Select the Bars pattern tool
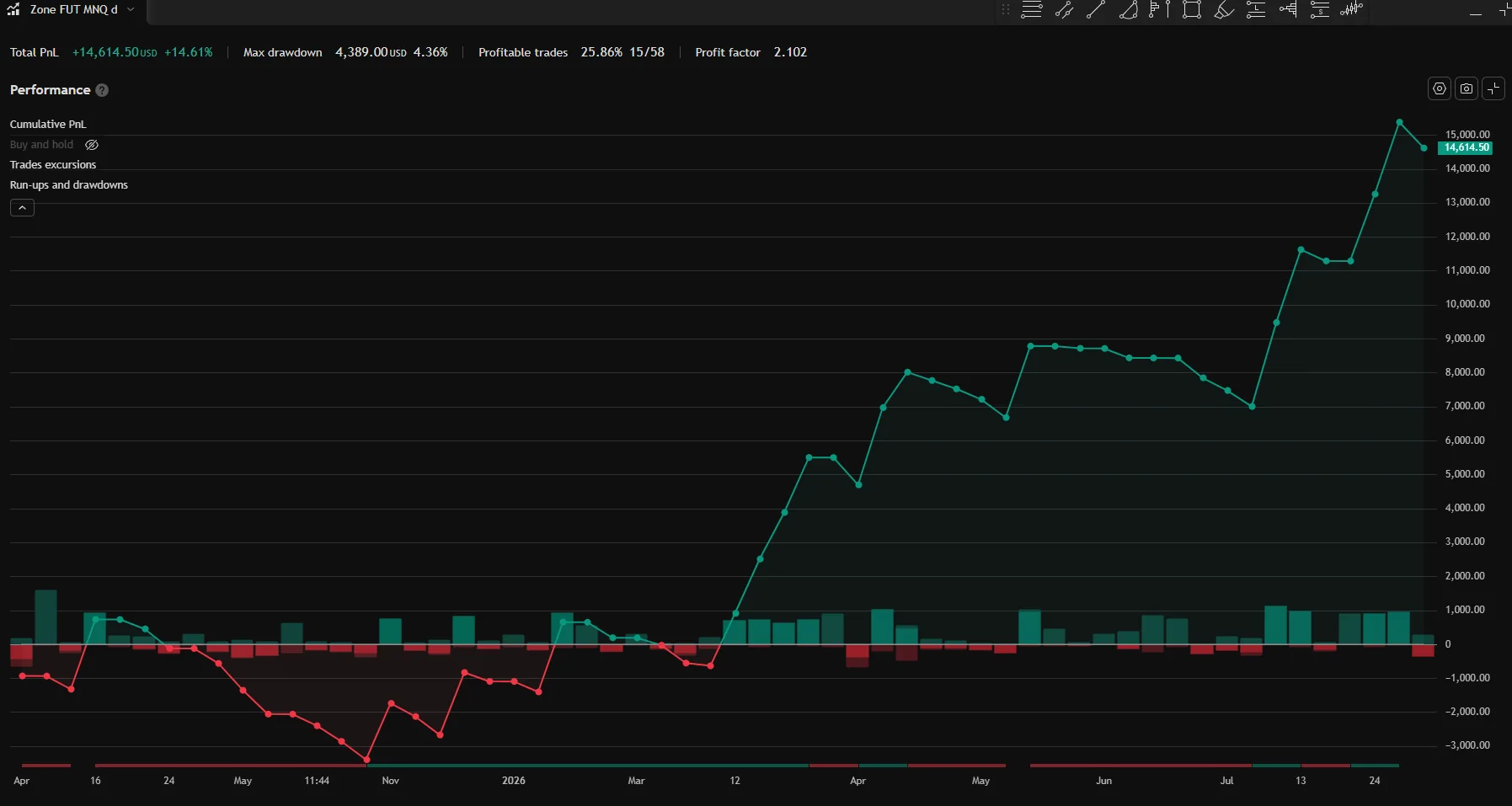Image resolution: width=1512 pixels, height=806 pixels. (1352, 10)
